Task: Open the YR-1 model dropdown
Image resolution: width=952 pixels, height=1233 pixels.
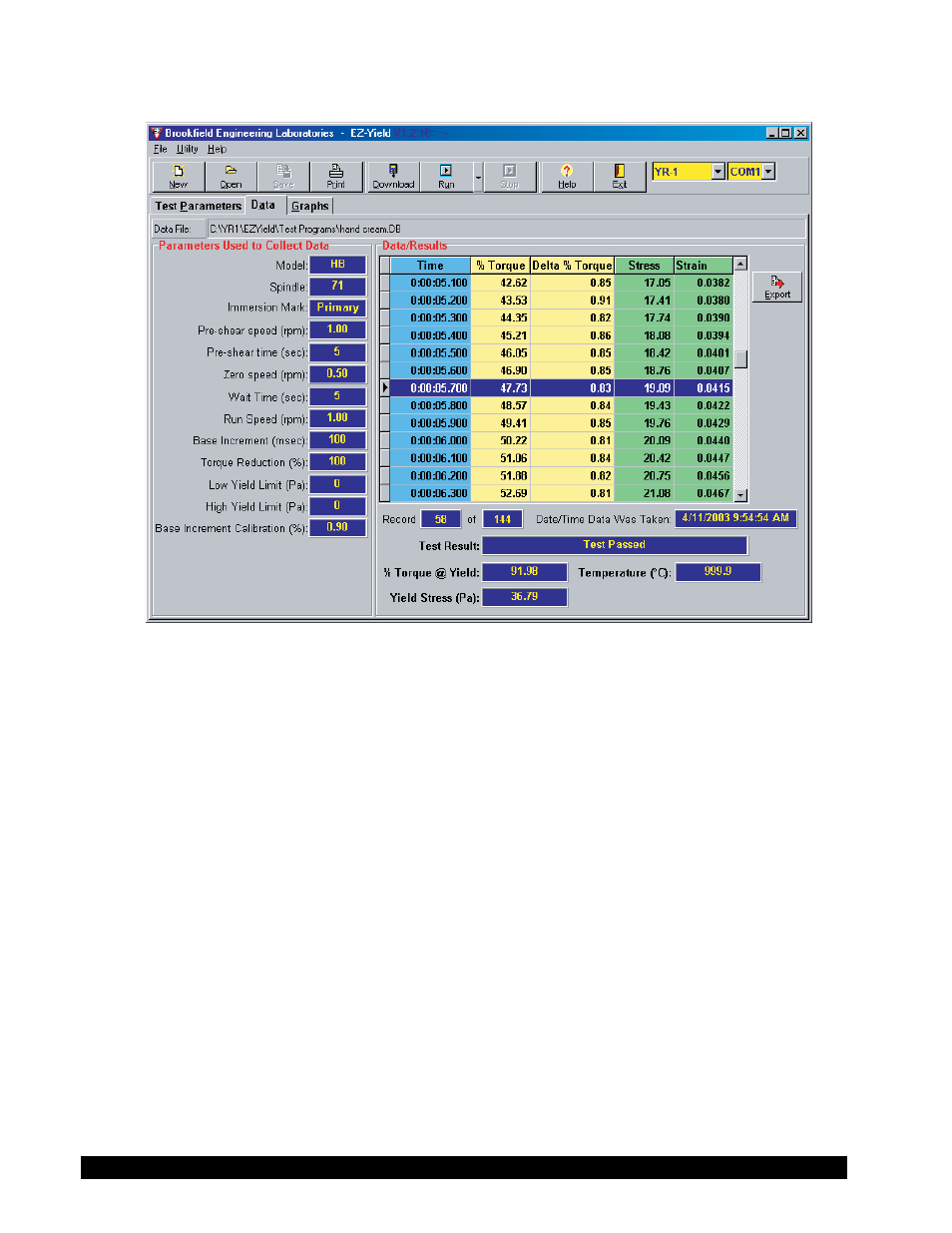Action: point(717,172)
